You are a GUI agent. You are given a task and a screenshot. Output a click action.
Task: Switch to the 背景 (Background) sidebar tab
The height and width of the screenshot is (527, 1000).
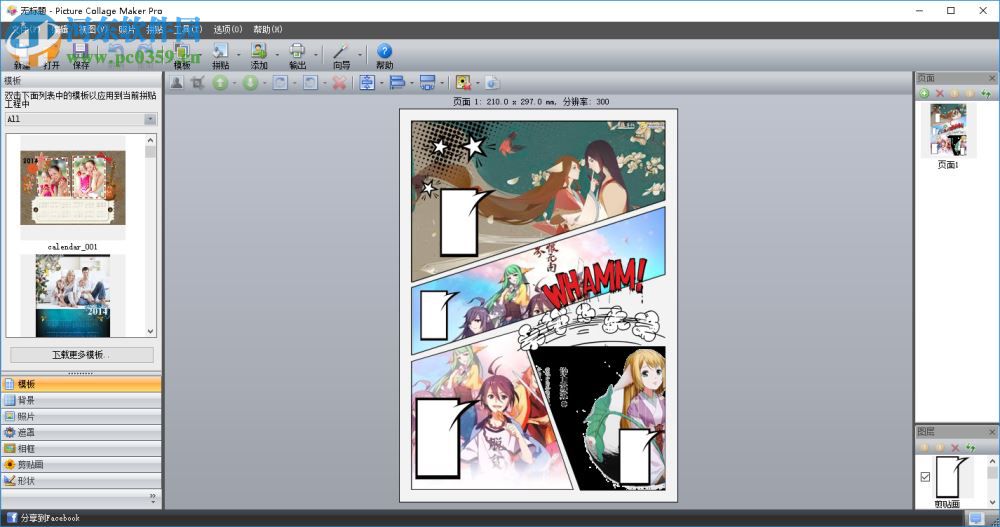click(81, 400)
